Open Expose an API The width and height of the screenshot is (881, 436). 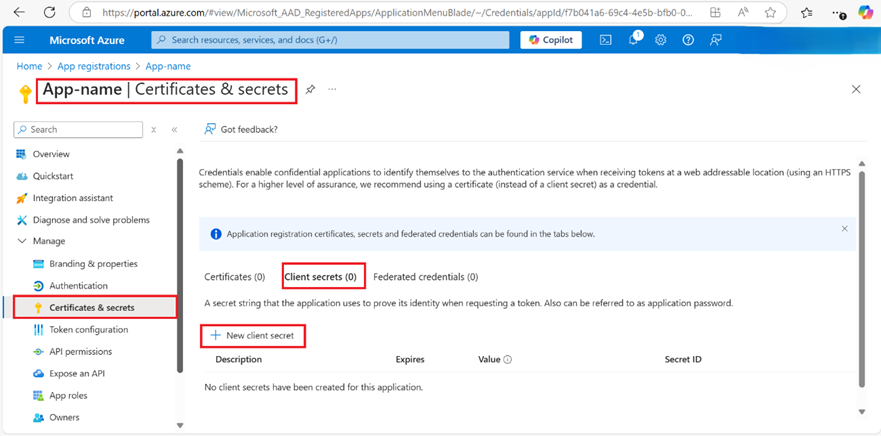(x=77, y=373)
